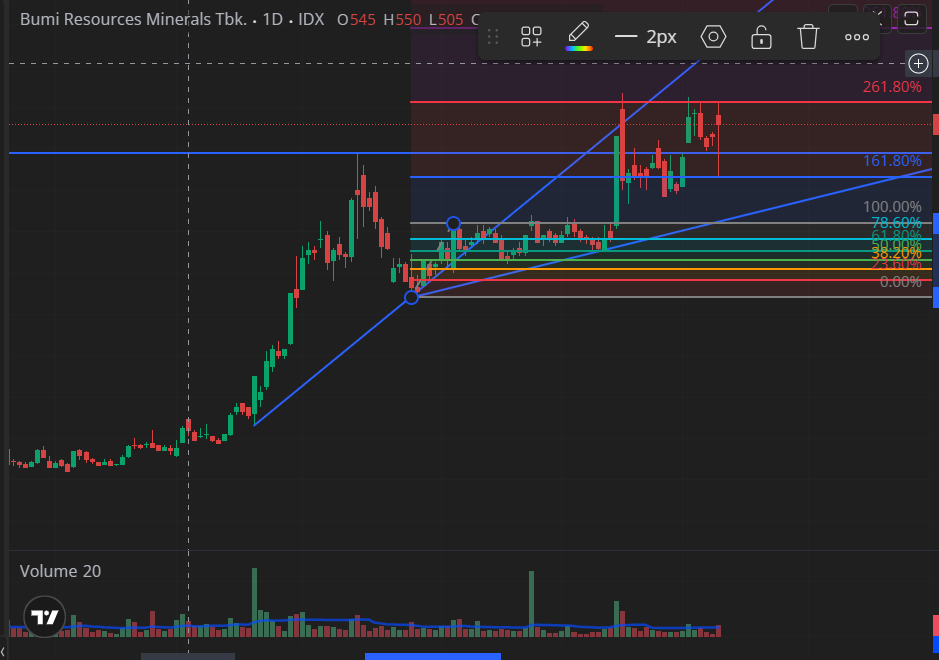Click the Bumi Resources Minerals Tbk. title
Viewport: 939px width, 660px height.
coord(133,19)
